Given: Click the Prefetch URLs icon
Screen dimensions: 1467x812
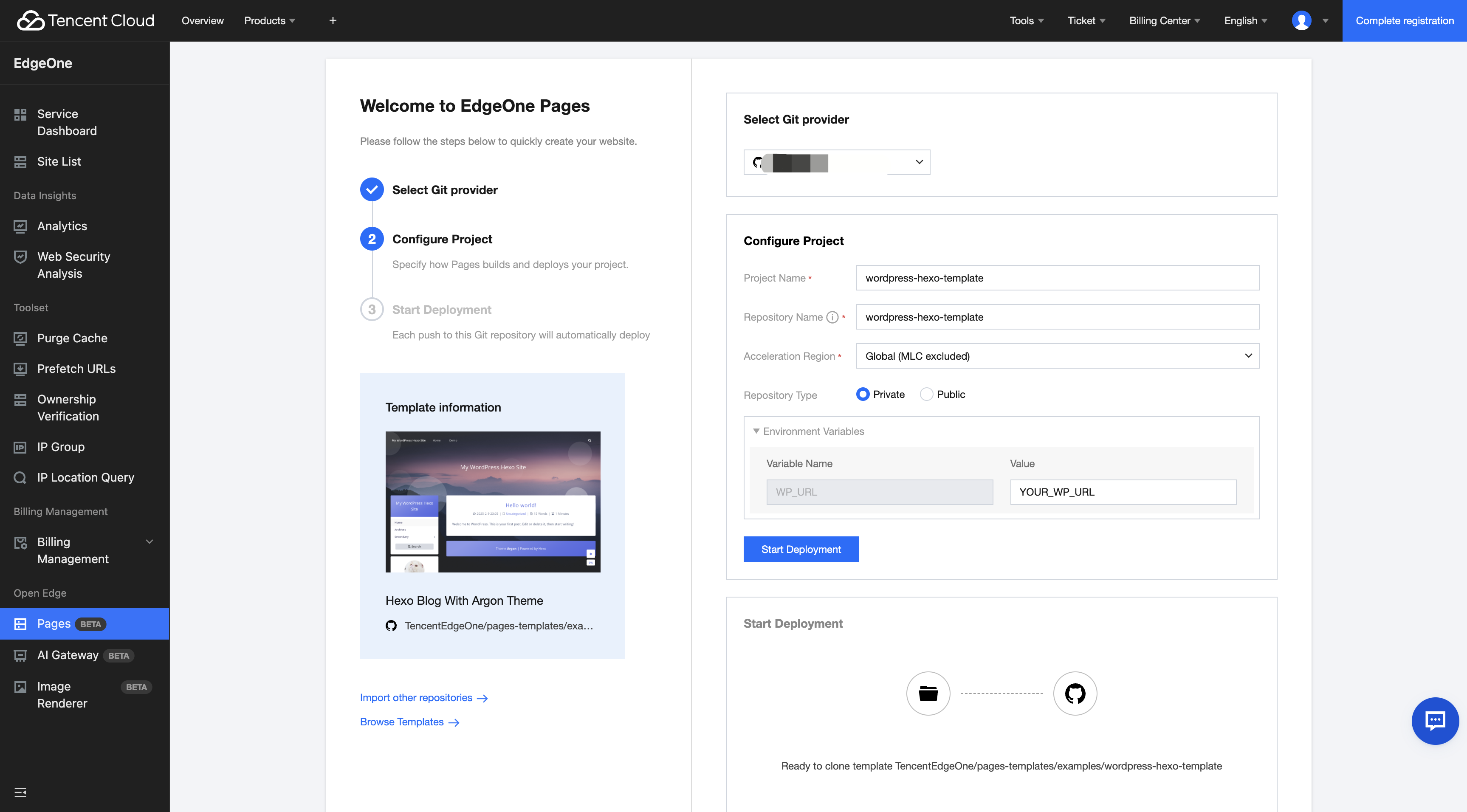Looking at the screenshot, I should [20, 369].
